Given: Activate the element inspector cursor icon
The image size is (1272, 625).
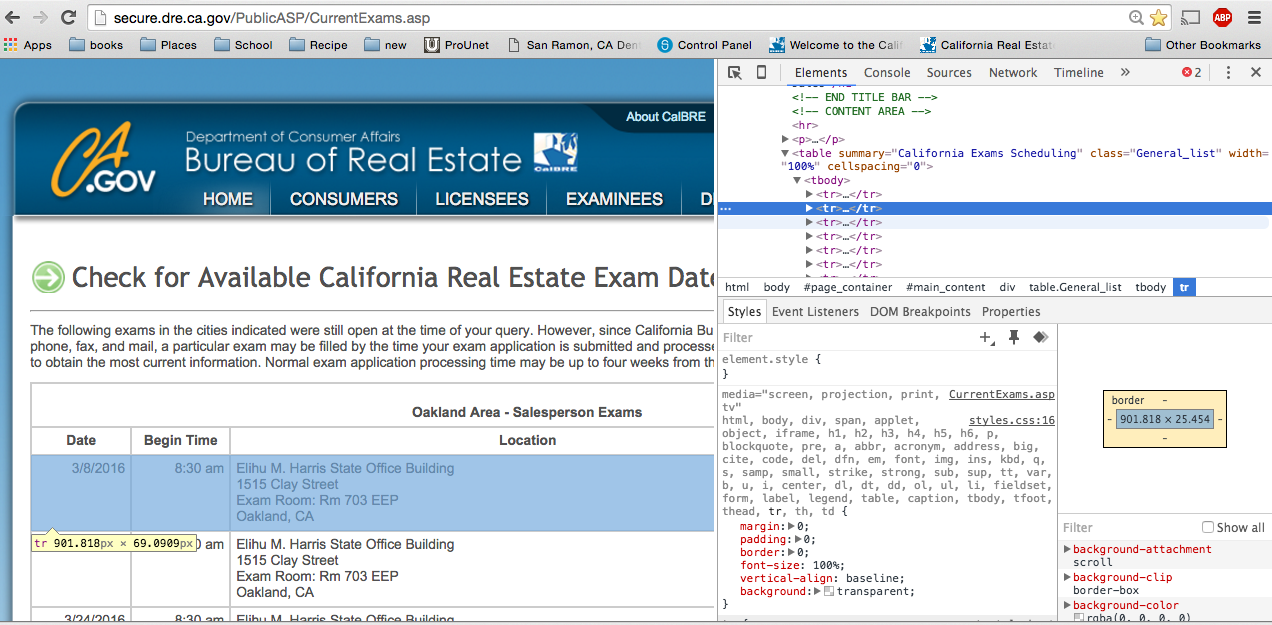Looking at the screenshot, I should pos(734,72).
